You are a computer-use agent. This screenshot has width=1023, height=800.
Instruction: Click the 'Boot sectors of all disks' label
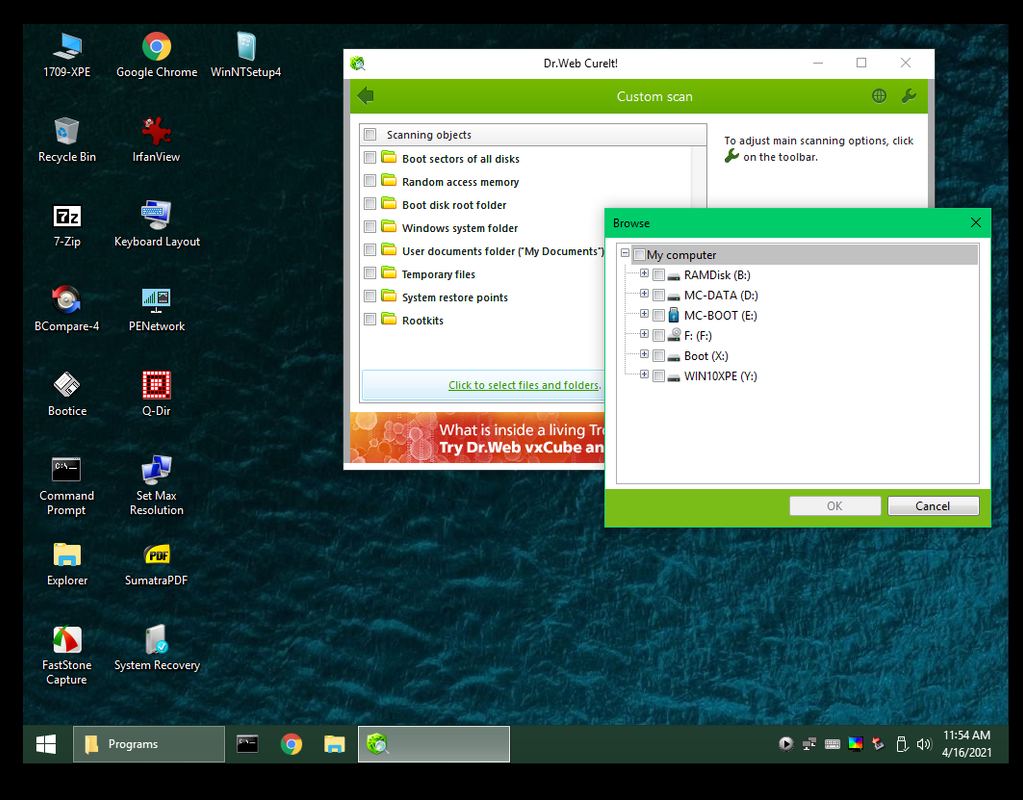[x=461, y=159]
